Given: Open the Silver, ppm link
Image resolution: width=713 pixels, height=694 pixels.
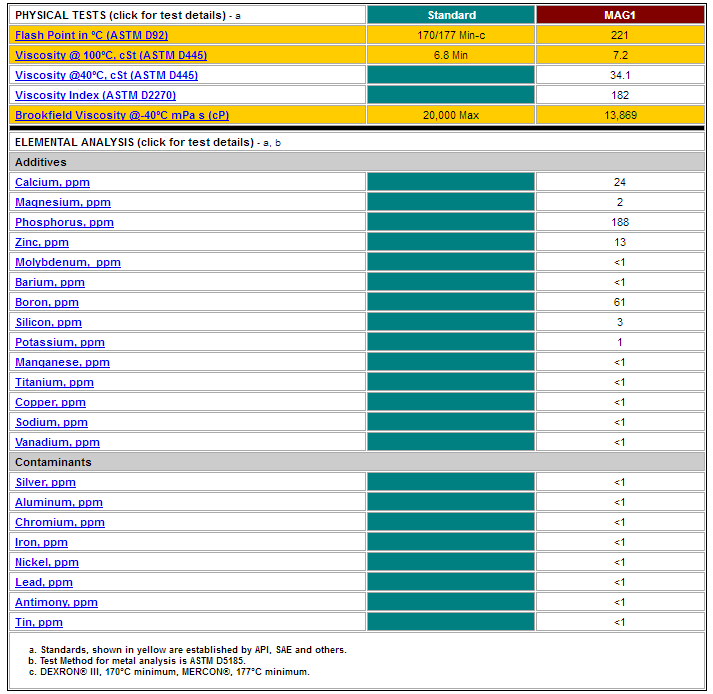Looking at the screenshot, I should (x=45, y=482).
